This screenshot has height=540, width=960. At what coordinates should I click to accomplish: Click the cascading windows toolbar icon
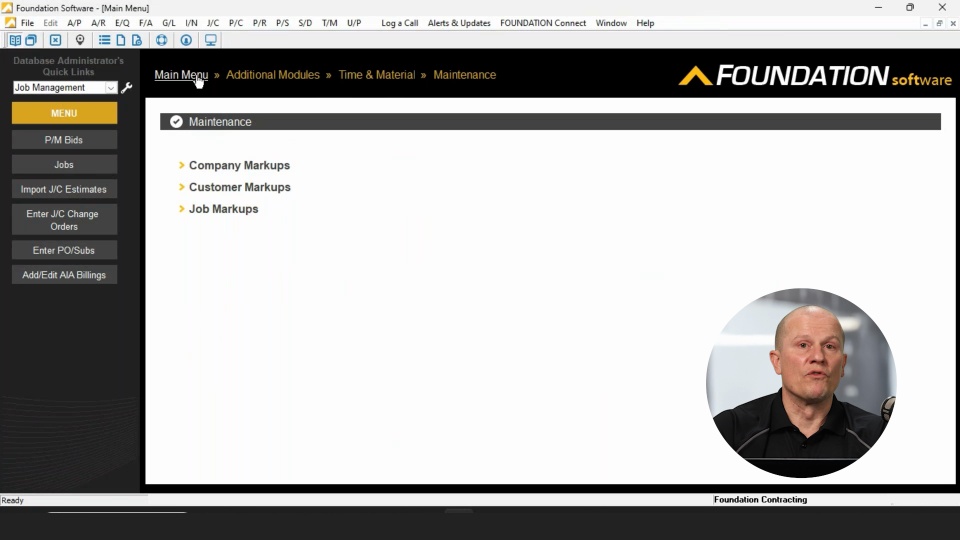(x=31, y=40)
